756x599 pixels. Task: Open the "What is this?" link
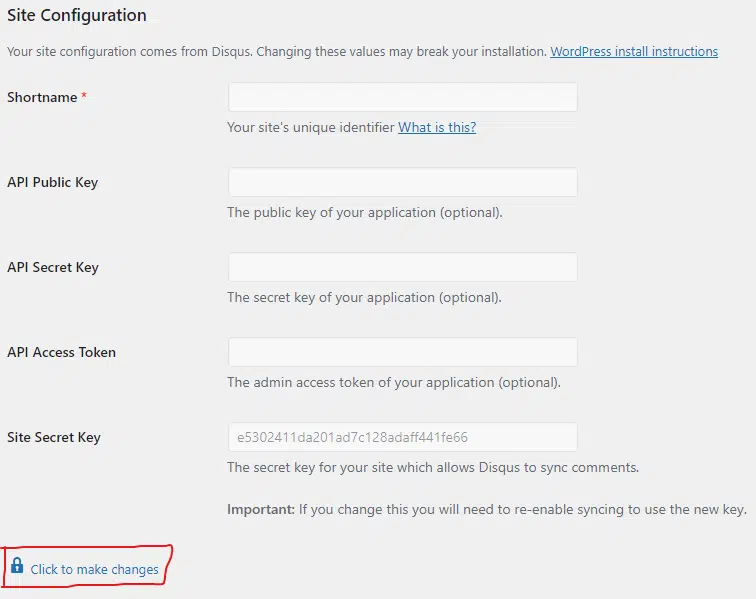coord(437,127)
